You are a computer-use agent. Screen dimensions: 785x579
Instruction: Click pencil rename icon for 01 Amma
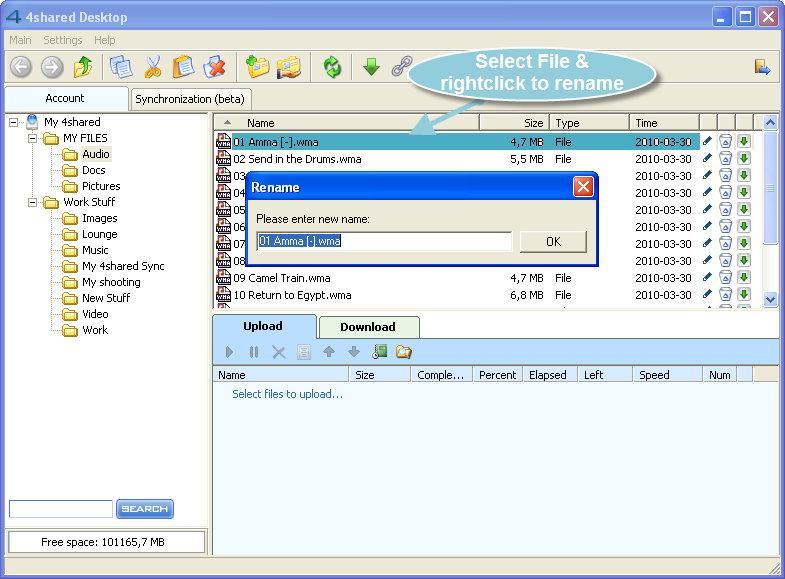707,142
